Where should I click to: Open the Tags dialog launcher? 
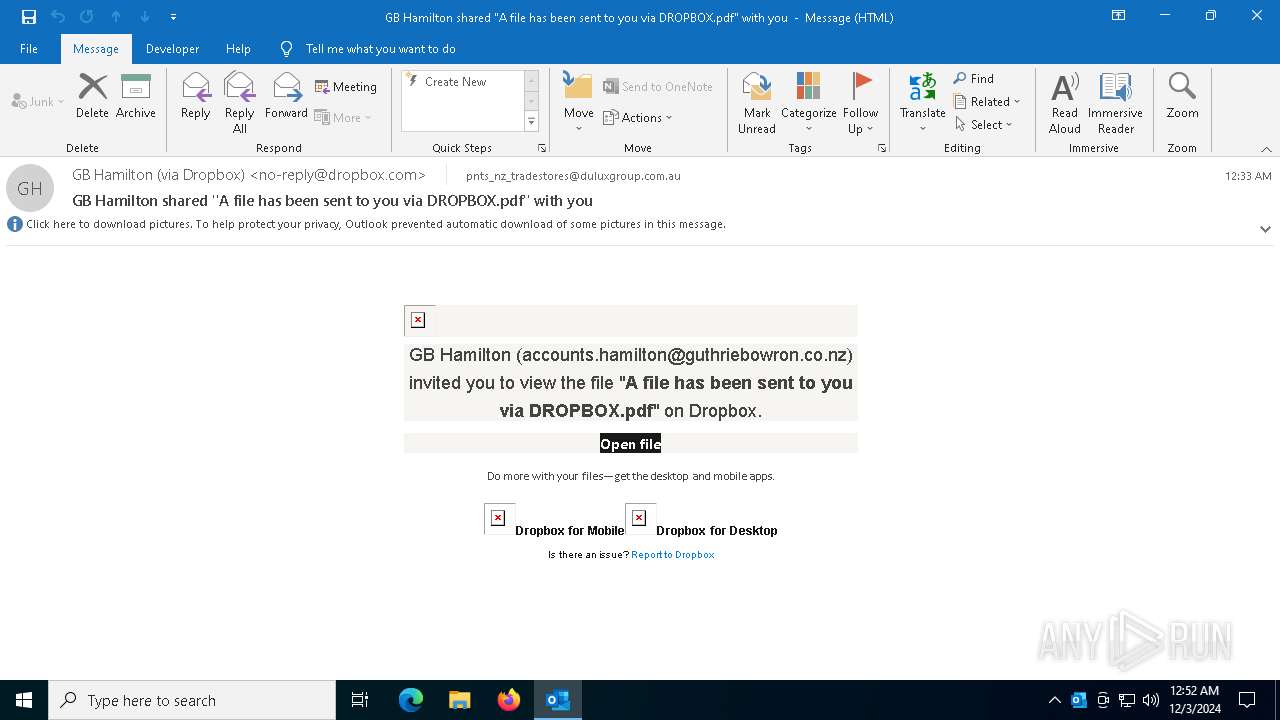882,148
